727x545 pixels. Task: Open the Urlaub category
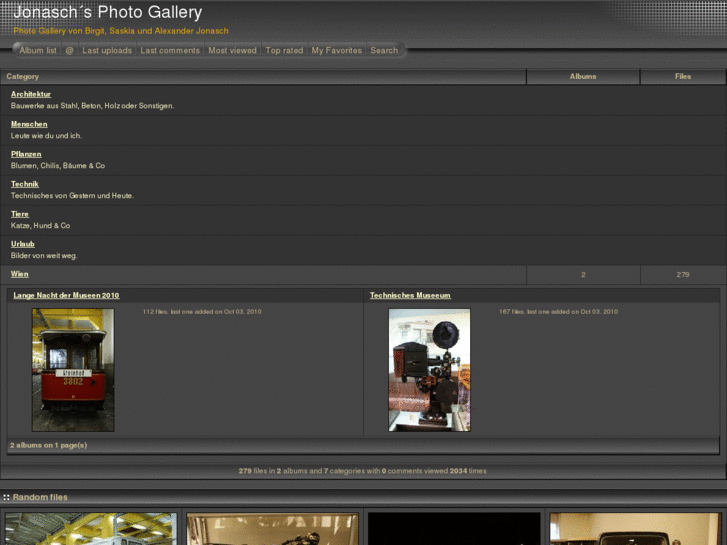(23, 244)
